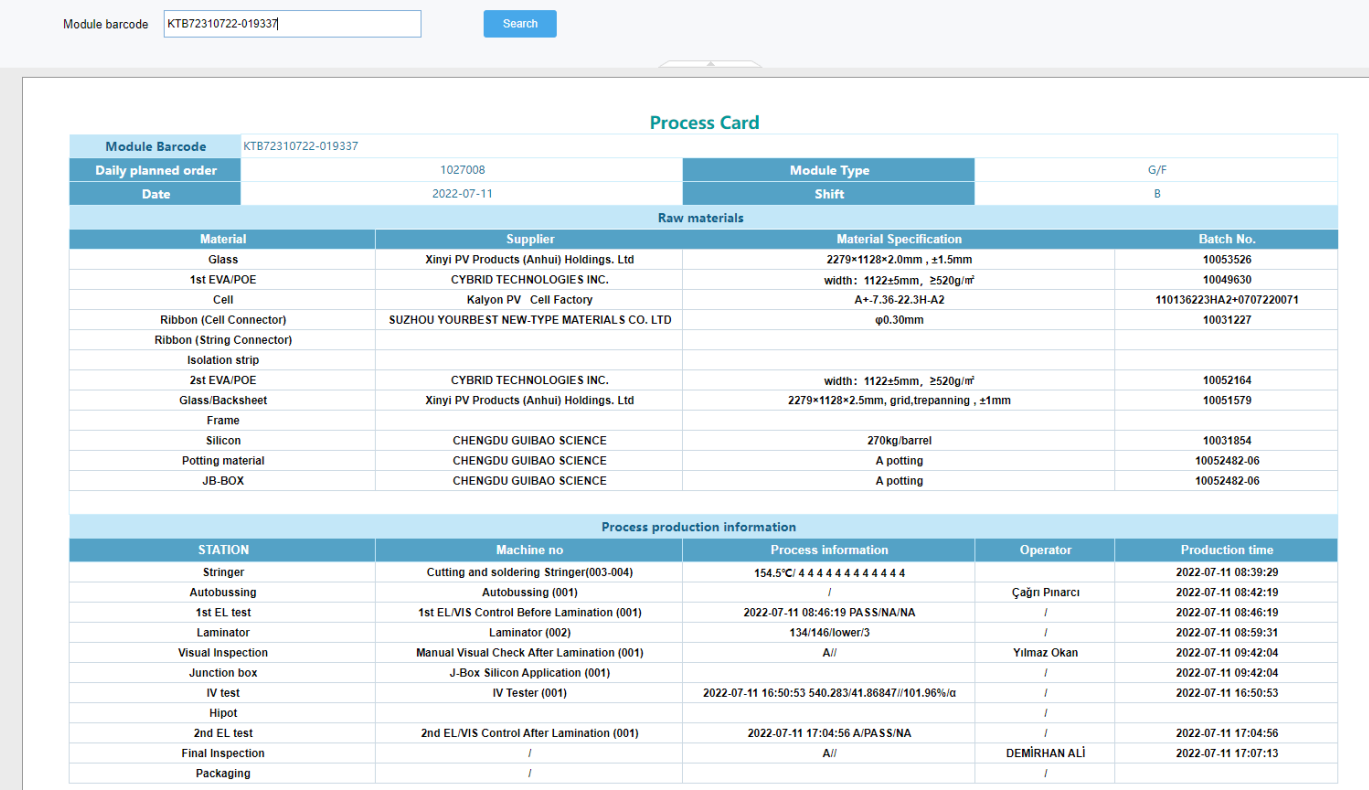Click the Search button

(x=519, y=24)
